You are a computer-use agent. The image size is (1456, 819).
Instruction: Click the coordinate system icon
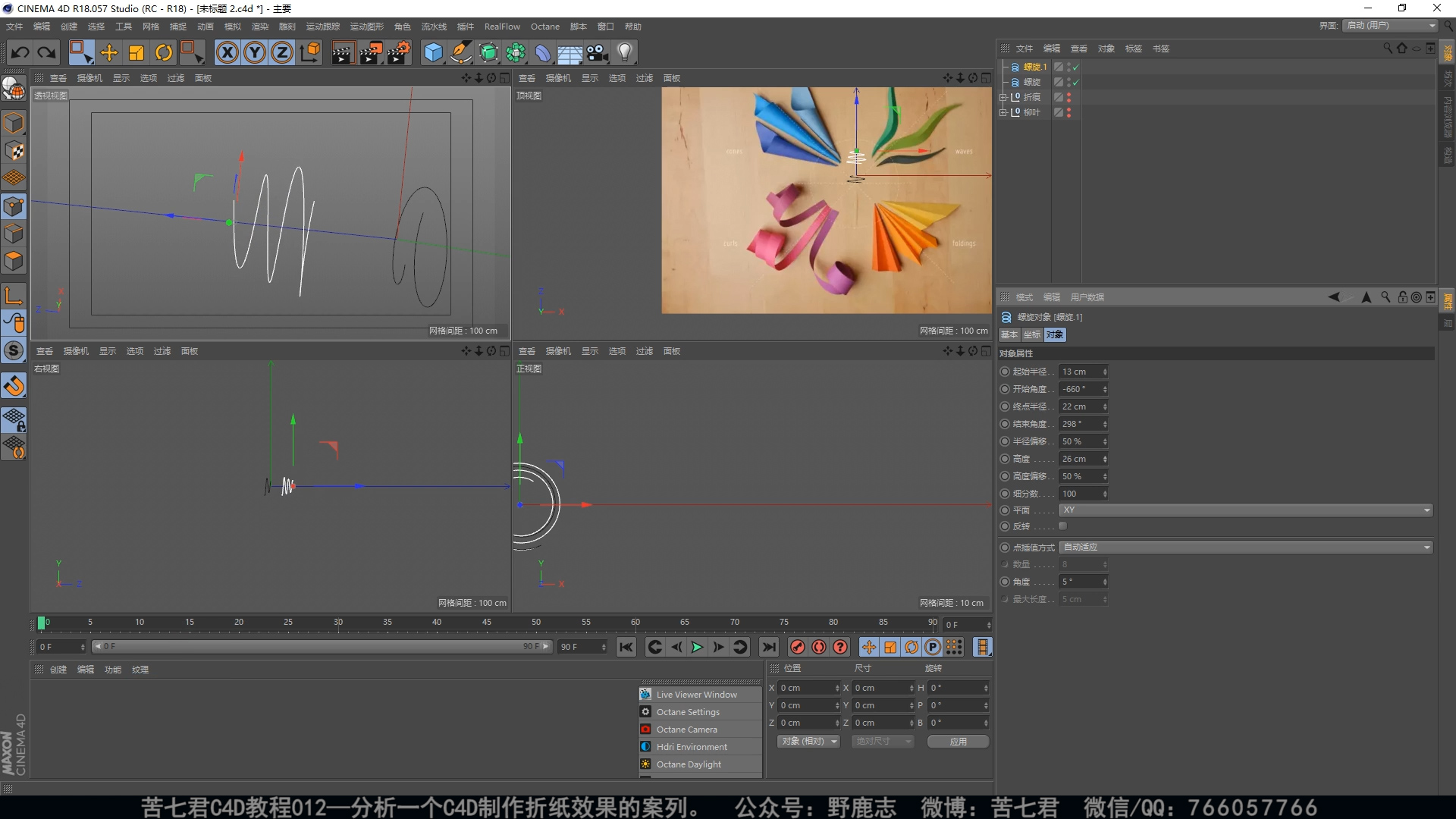[x=310, y=52]
